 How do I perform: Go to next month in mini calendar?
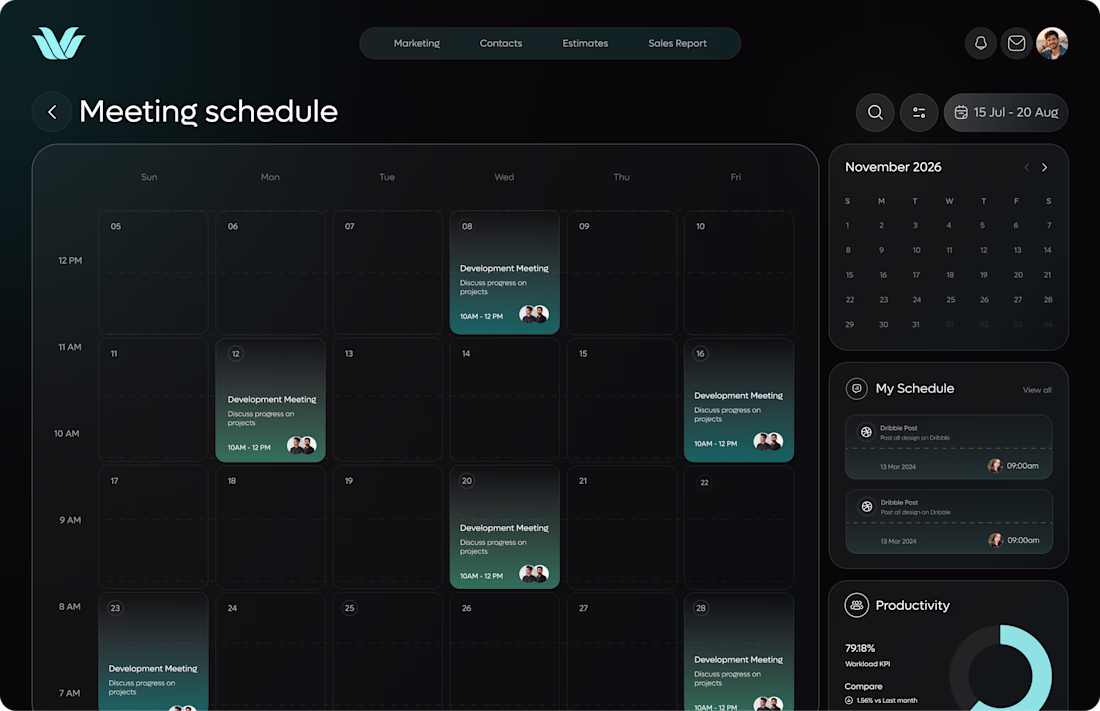click(x=1045, y=167)
